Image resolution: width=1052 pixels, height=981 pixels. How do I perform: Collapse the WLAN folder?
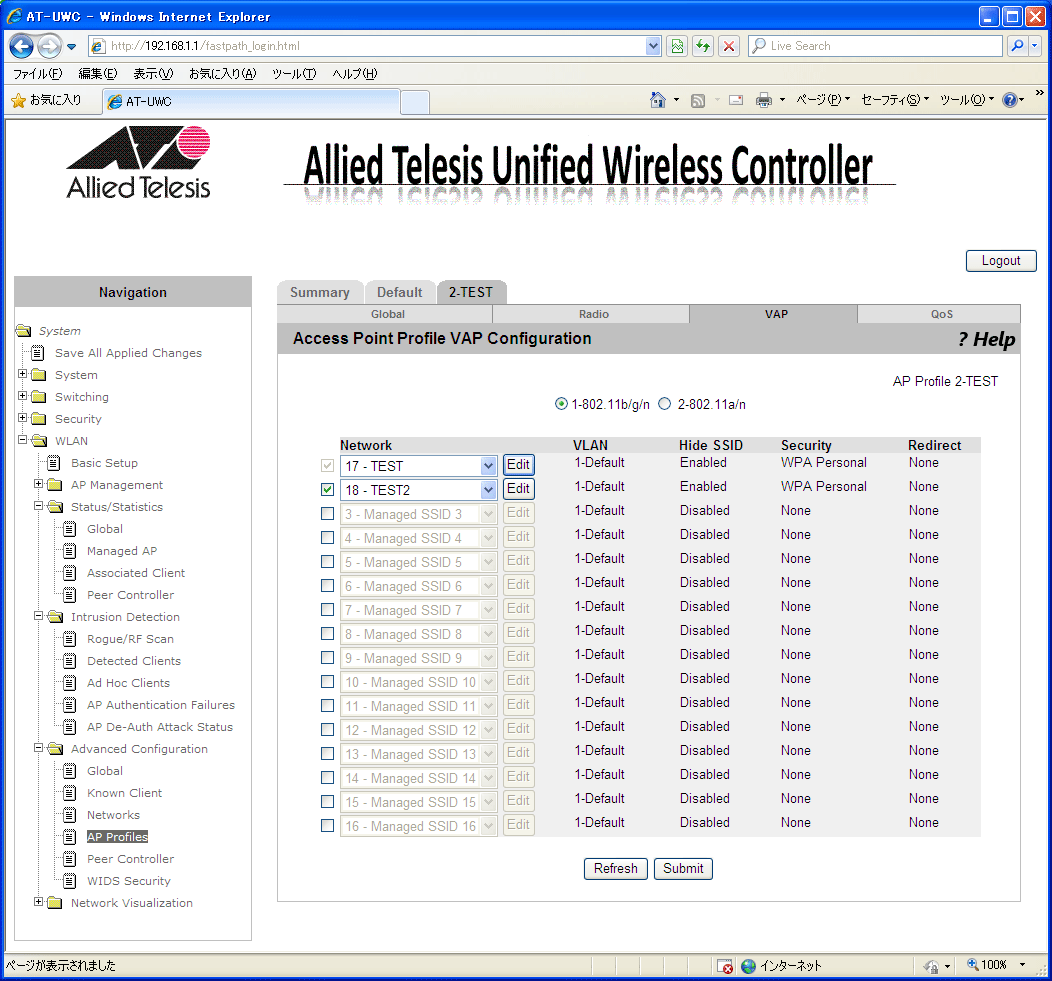23,440
